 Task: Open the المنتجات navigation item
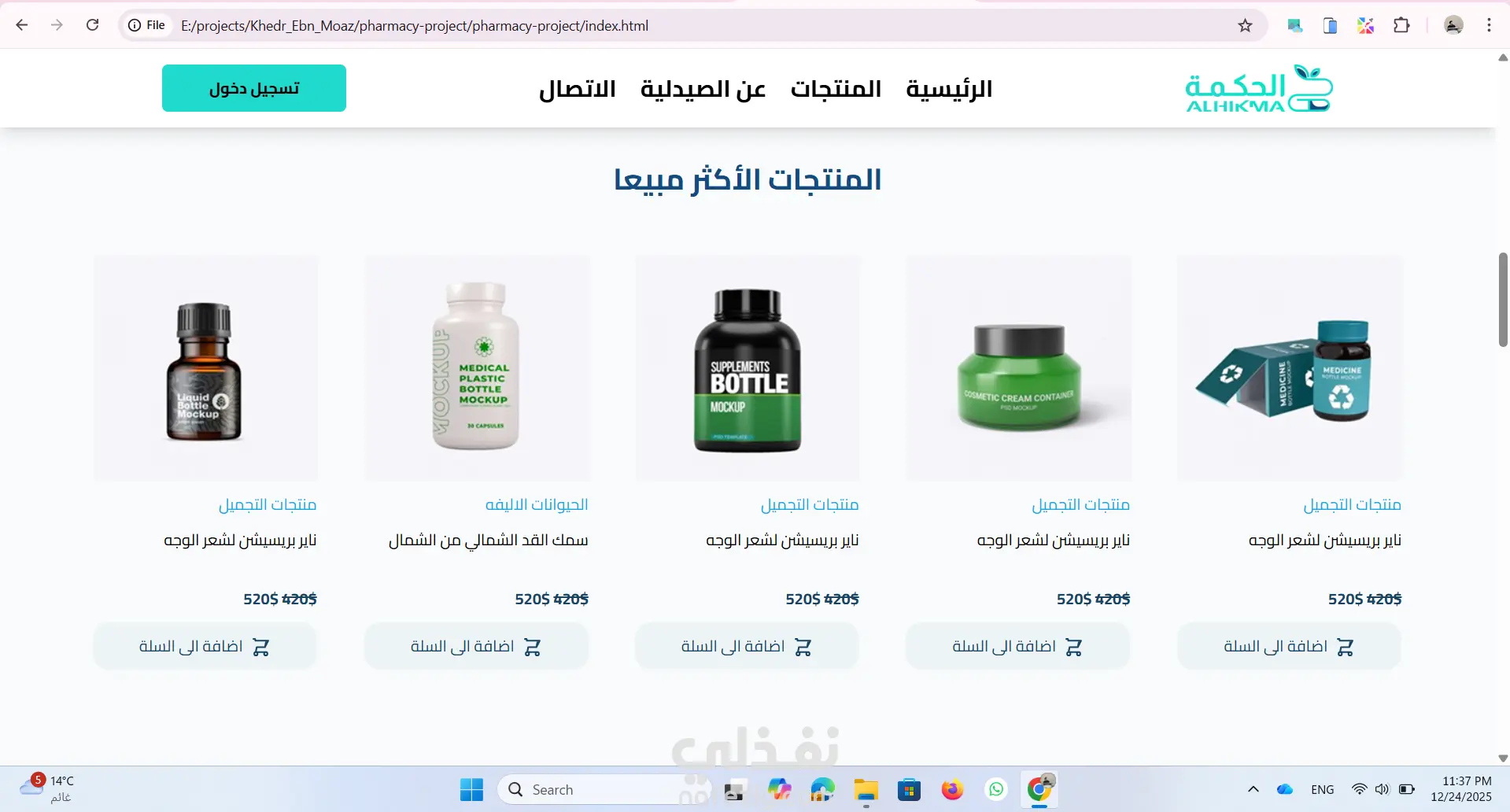coord(836,89)
